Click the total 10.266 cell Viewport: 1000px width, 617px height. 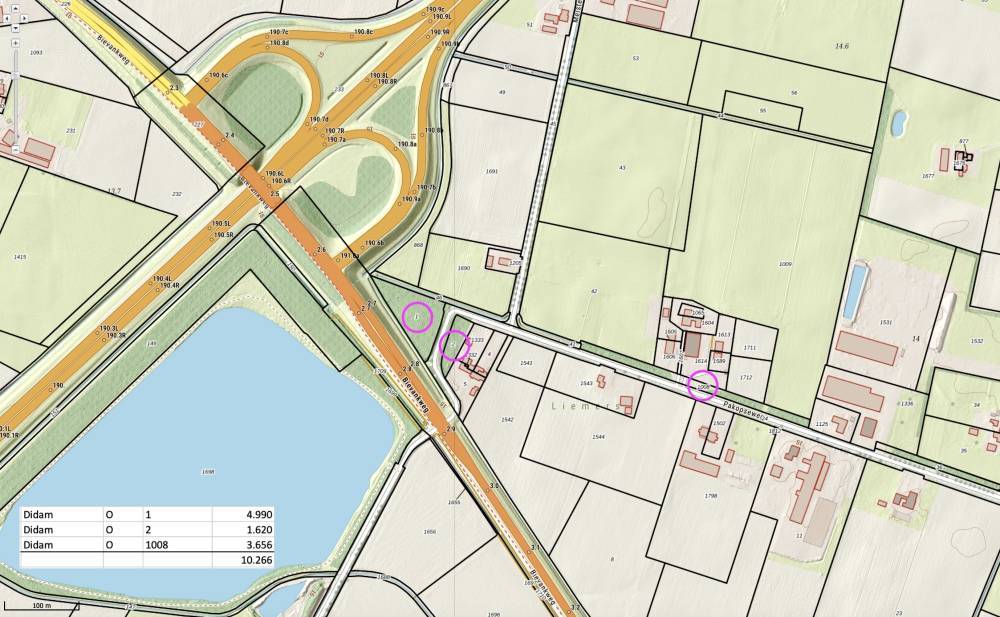tap(243, 561)
